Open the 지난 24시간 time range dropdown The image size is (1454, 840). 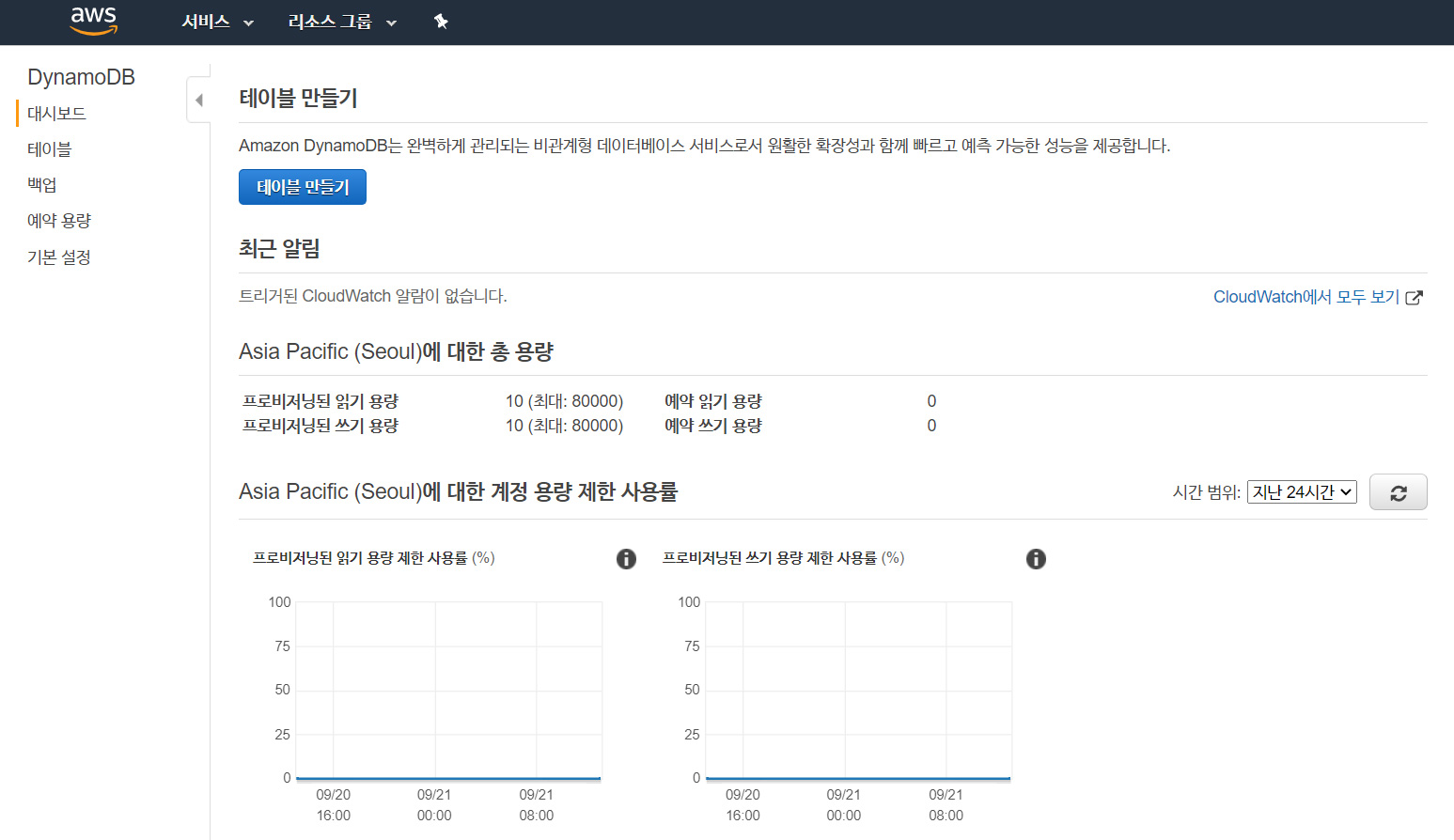click(1302, 492)
